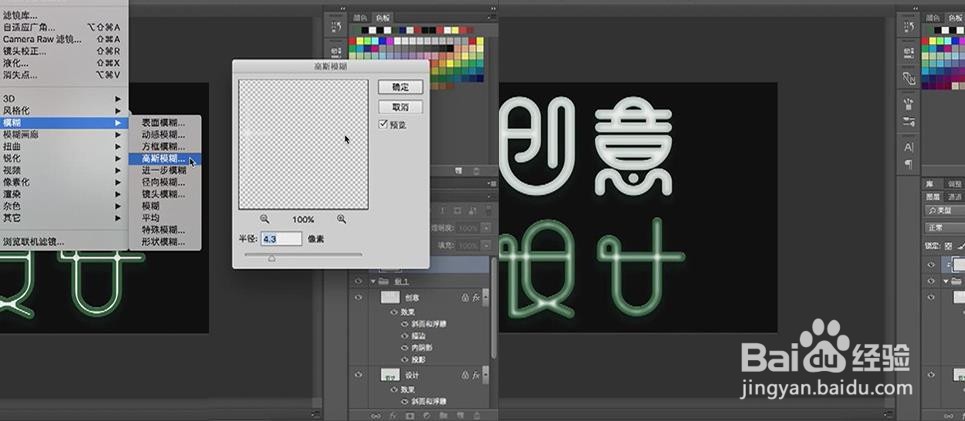Open the Properties panel icon in left dock
This screenshot has width=965, height=421.
(x=336, y=51)
